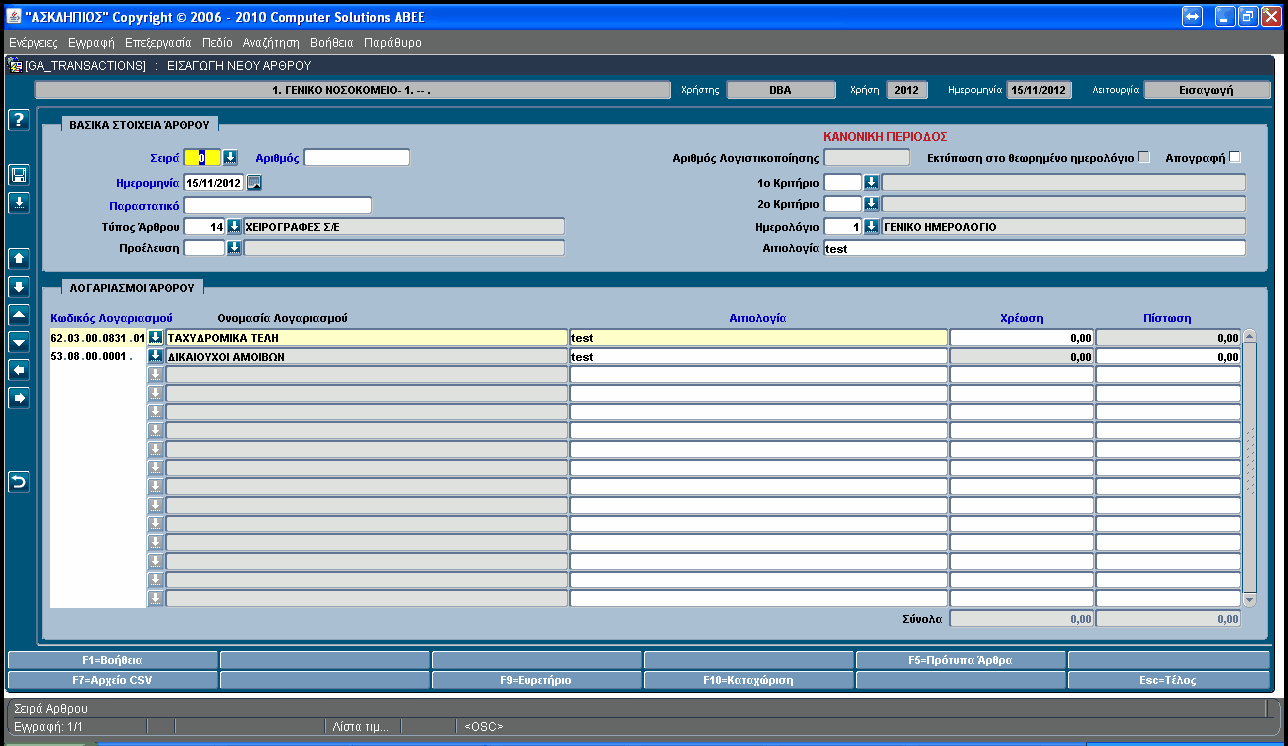This screenshot has height=746, width=1288.
Task: Click the right-arrow icon in left sidebar
Action: 19,398
